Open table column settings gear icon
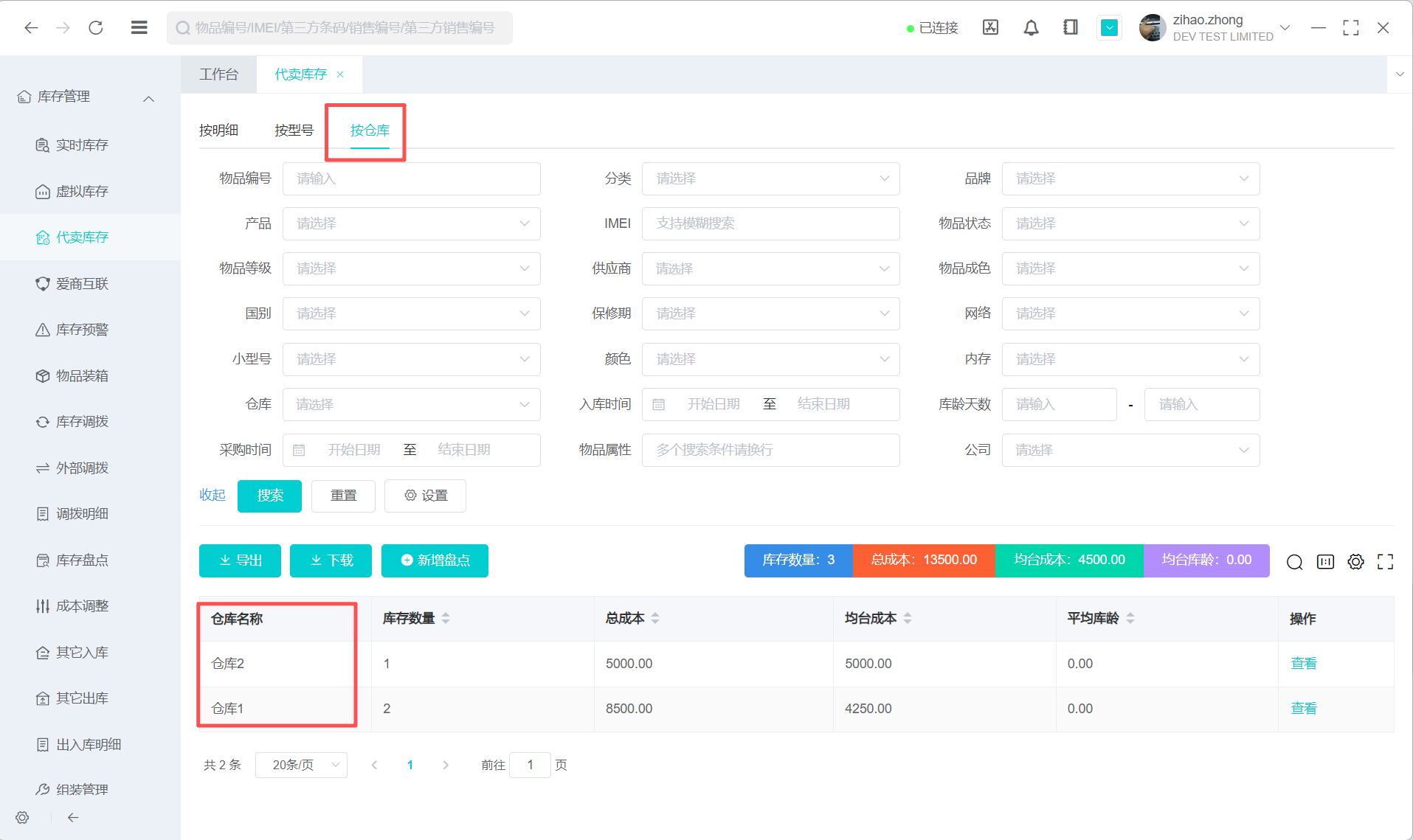 pos(1355,562)
